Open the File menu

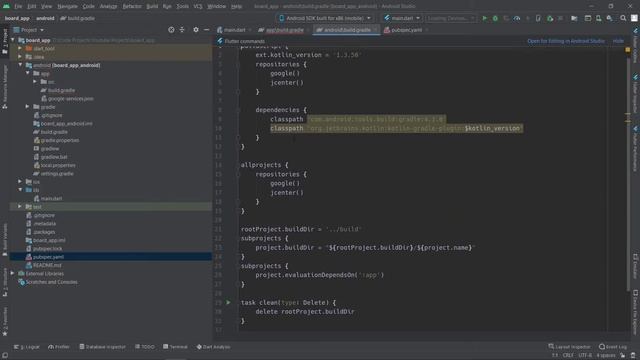tap(18, 6)
